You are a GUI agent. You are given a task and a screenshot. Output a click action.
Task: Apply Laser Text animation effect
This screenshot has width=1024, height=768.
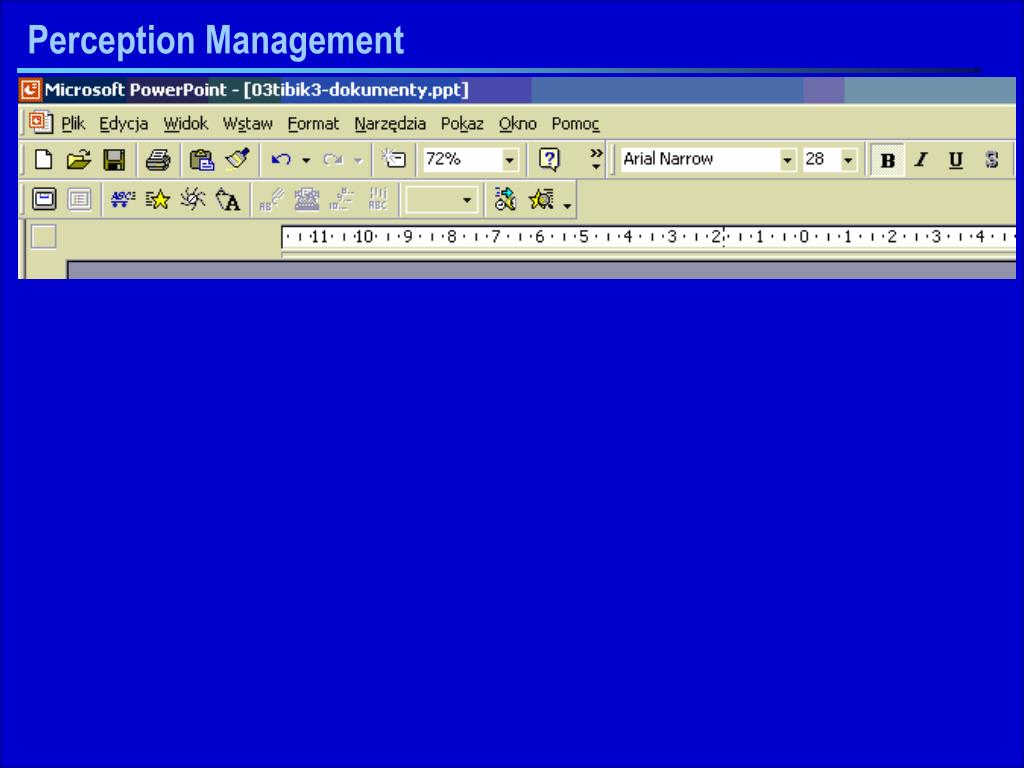272,199
